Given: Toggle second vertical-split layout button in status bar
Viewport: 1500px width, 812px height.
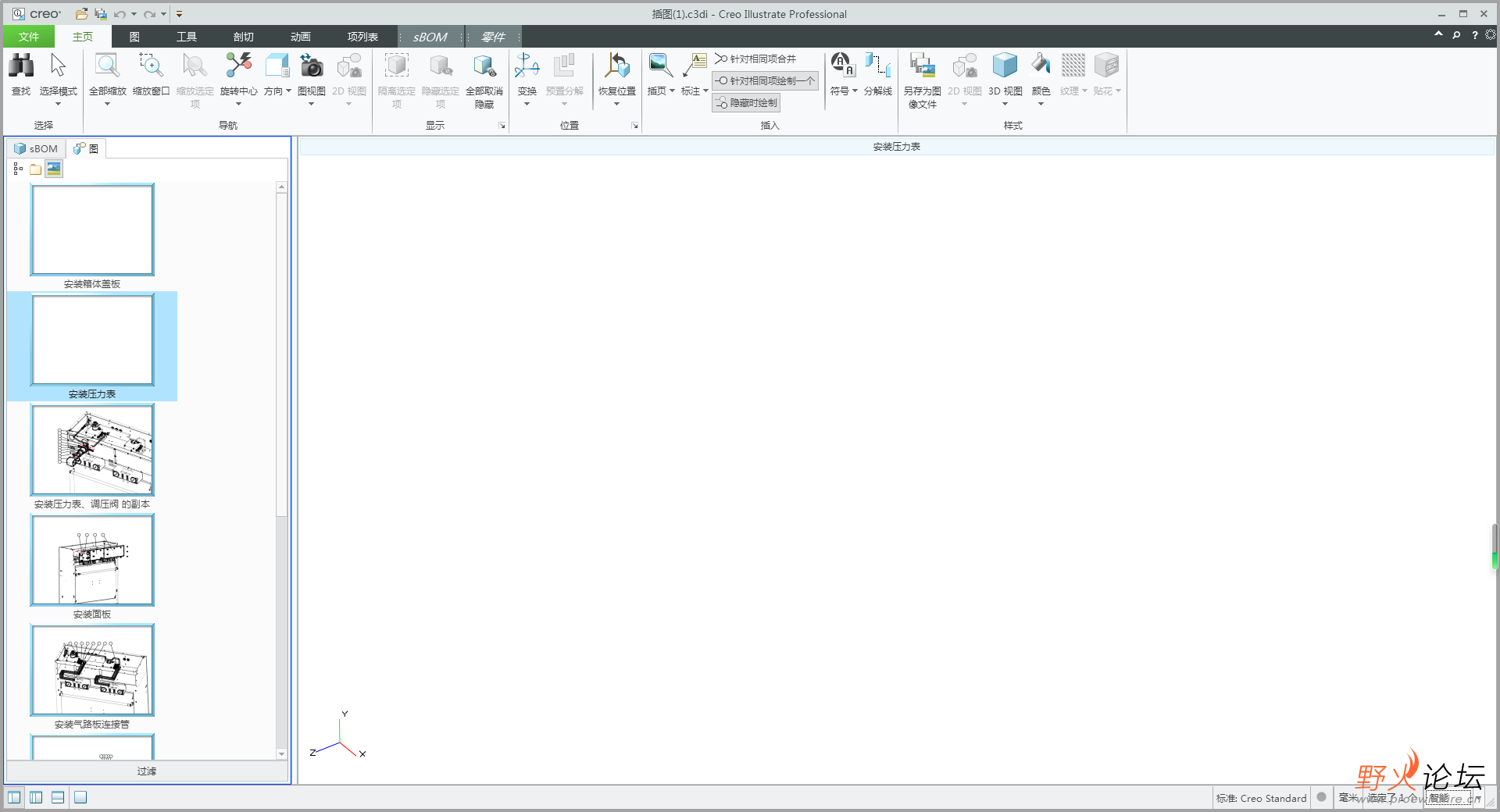Looking at the screenshot, I should (x=36, y=797).
